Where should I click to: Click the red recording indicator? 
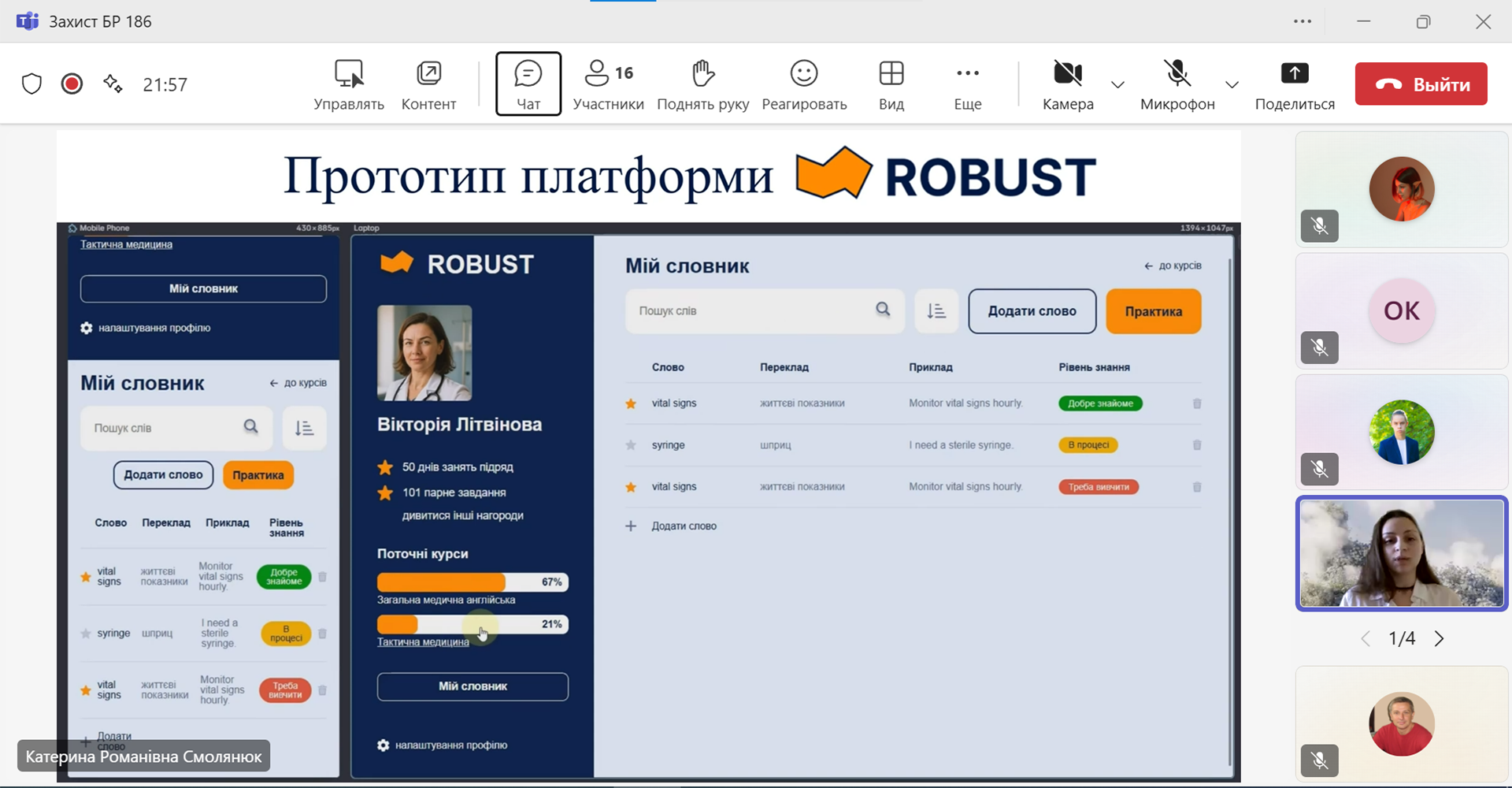pos(72,84)
